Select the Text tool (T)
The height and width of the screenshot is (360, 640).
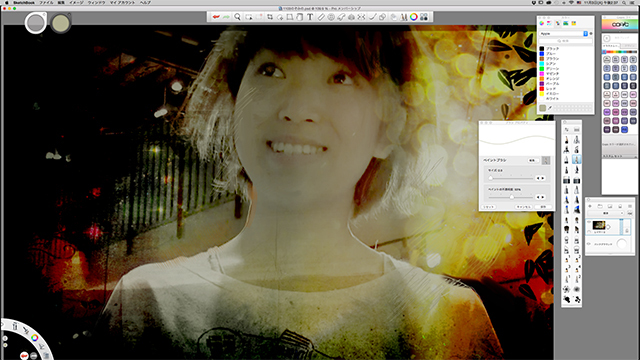tap(310, 17)
